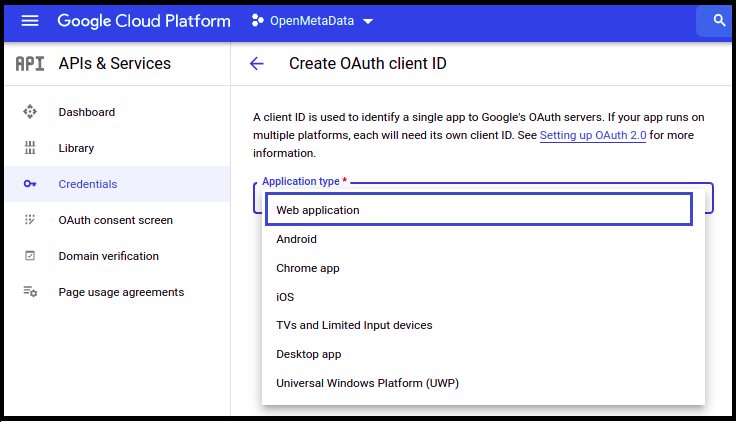
Task: Choose TVs and Limited Input devices
Action: coord(354,325)
